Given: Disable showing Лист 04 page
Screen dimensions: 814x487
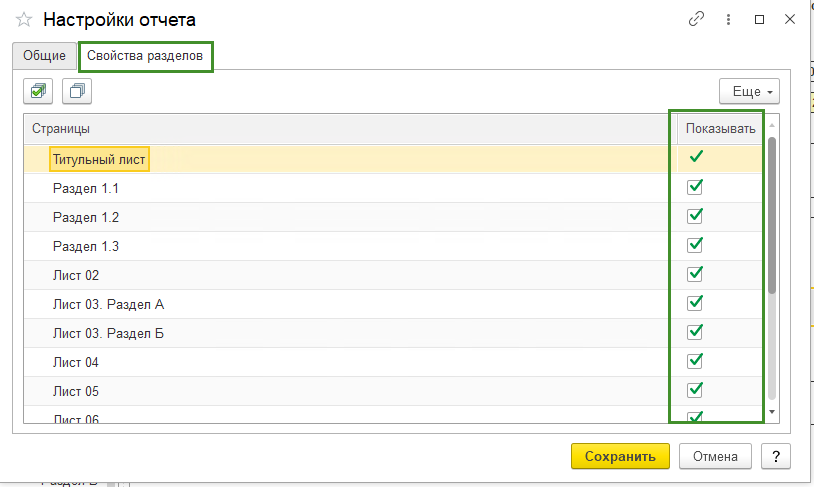Looking at the screenshot, I should pyautogui.click(x=696, y=361).
